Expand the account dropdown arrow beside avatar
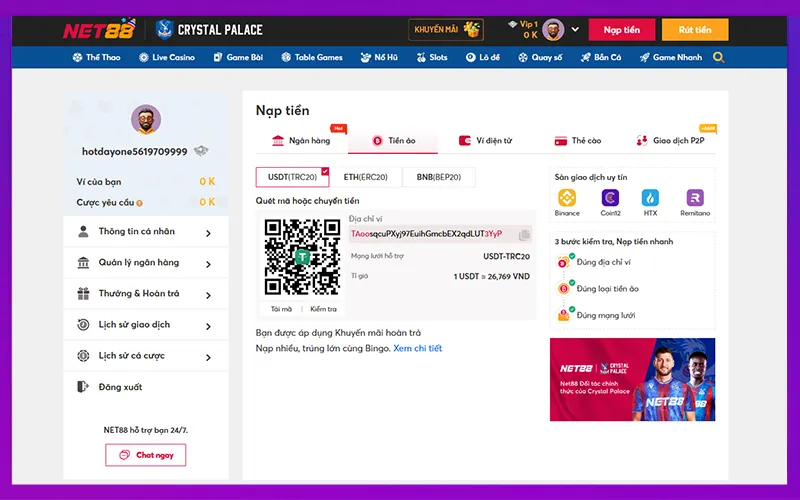 pyautogui.click(x=575, y=30)
